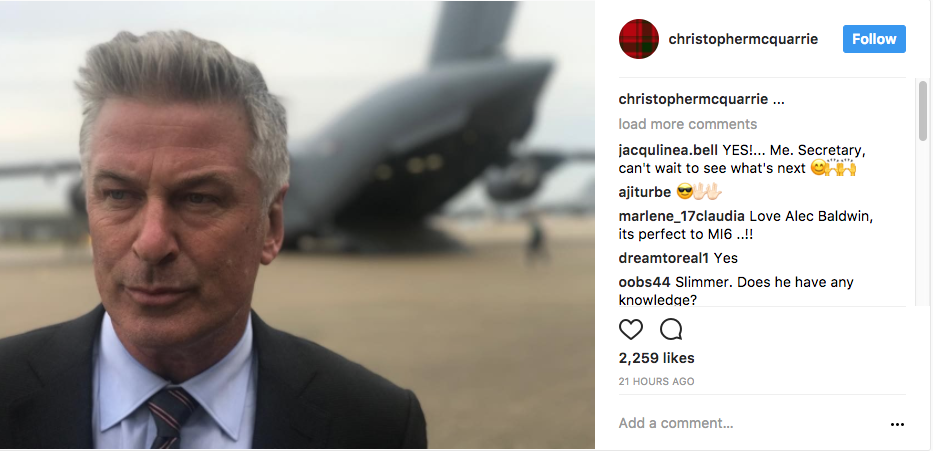The height and width of the screenshot is (451, 933).
Task: View the marlene_17claudia profile
Action: point(681,216)
